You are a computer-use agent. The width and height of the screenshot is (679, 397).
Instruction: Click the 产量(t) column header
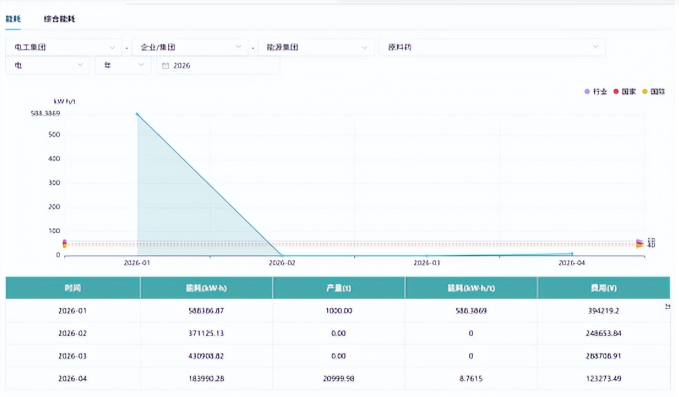pos(339,288)
